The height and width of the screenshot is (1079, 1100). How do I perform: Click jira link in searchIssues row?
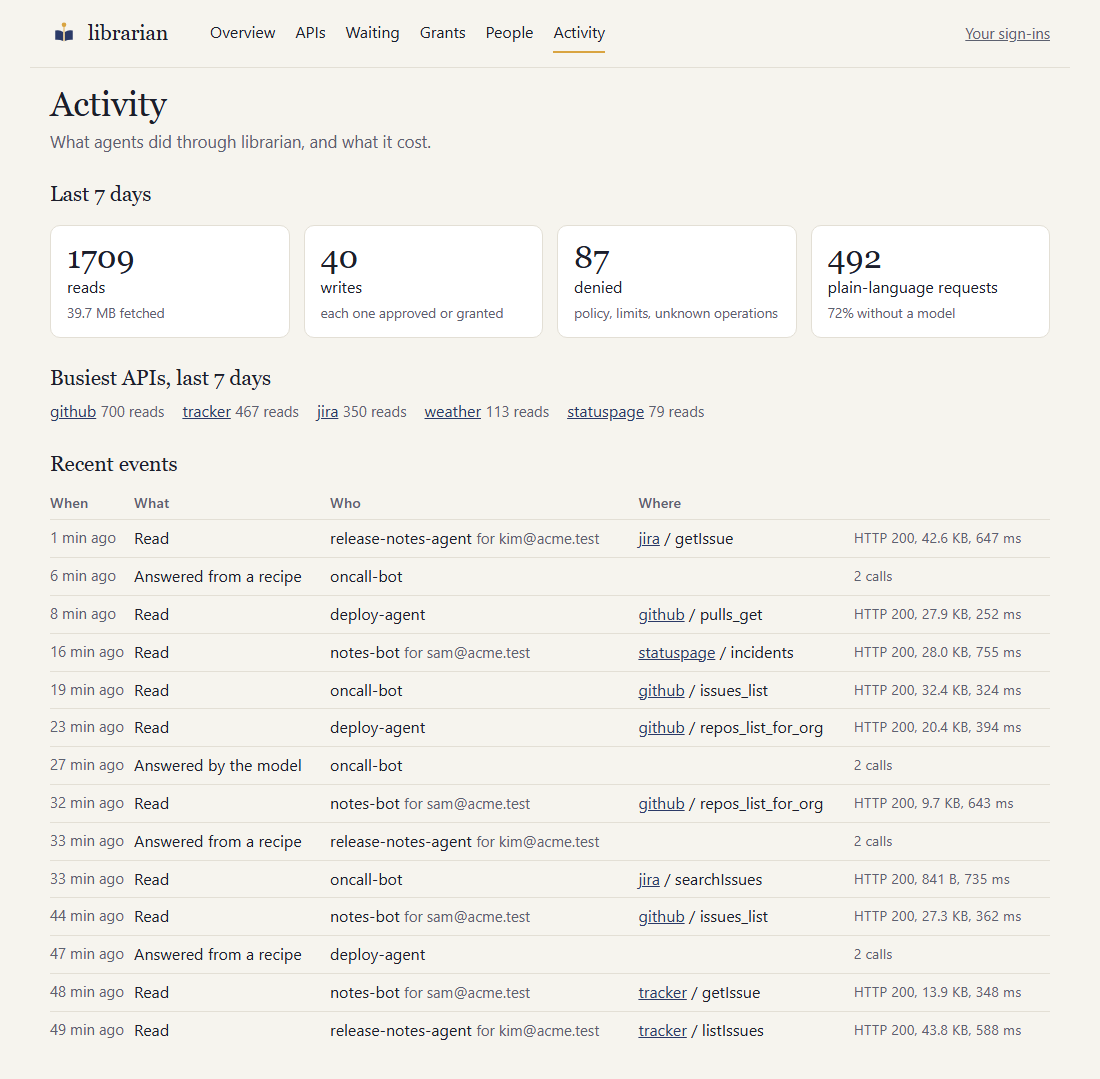tap(649, 879)
